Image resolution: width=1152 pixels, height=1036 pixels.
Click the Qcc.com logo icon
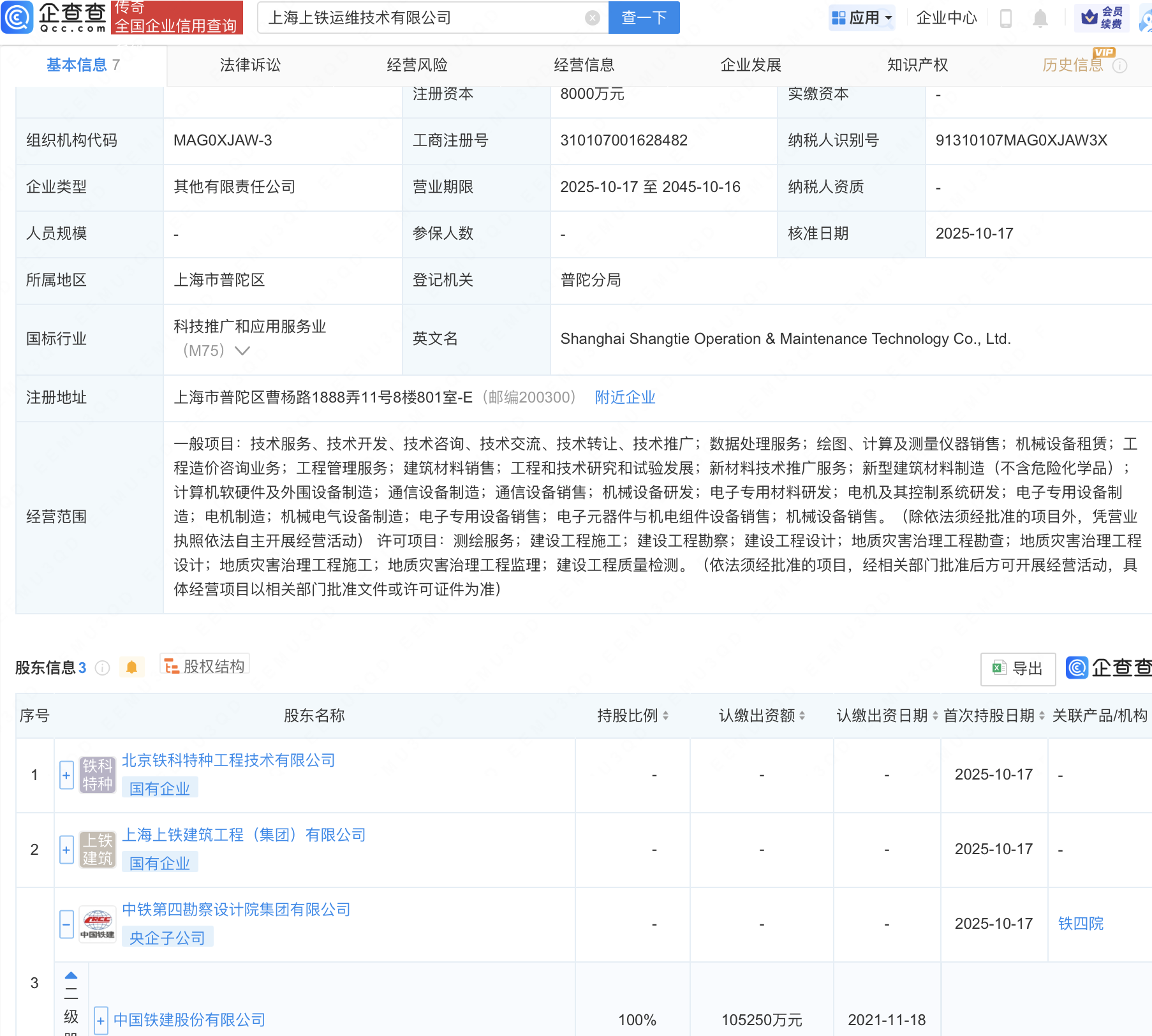17,17
